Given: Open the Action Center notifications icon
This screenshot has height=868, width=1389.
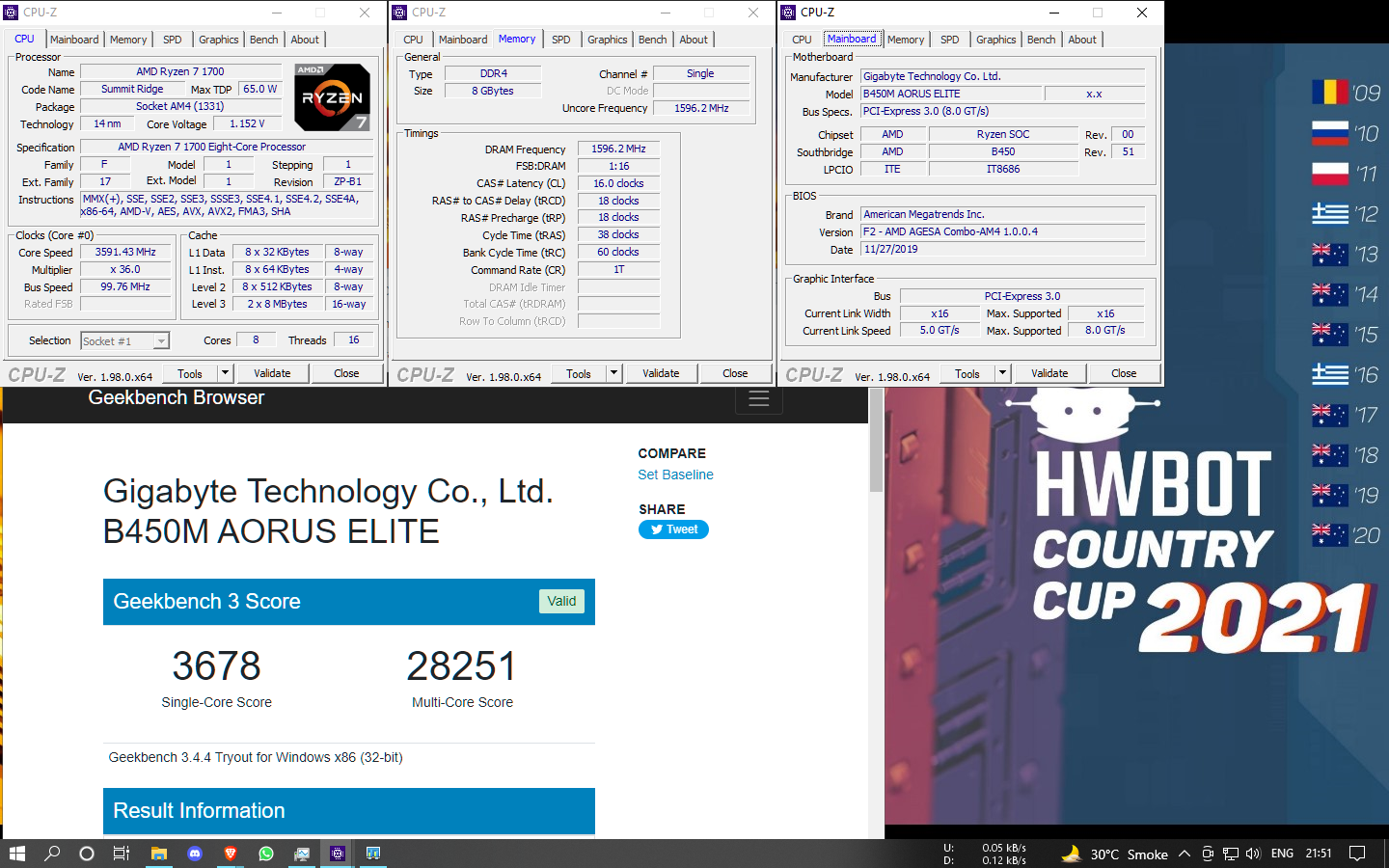Looking at the screenshot, I should 1357,854.
